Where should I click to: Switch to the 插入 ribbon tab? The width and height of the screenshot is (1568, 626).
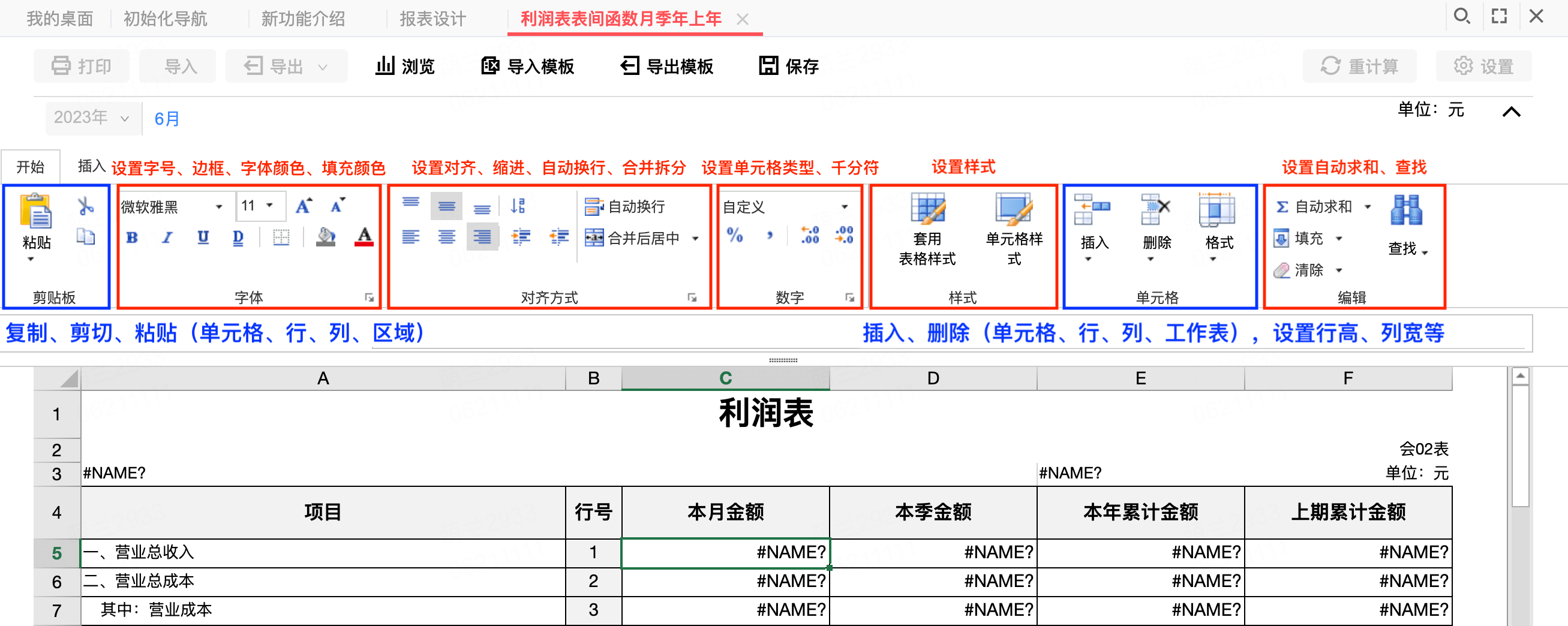click(92, 166)
